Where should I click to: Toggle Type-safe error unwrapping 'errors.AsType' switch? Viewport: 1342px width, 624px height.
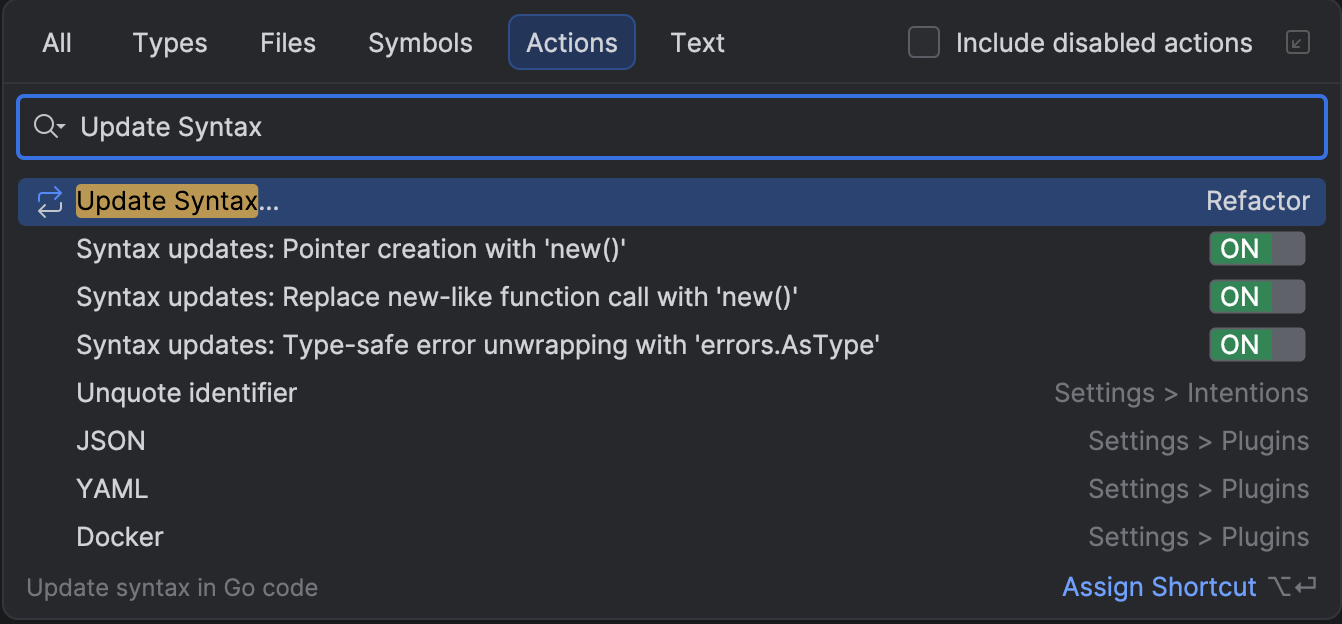pos(1256,345)
